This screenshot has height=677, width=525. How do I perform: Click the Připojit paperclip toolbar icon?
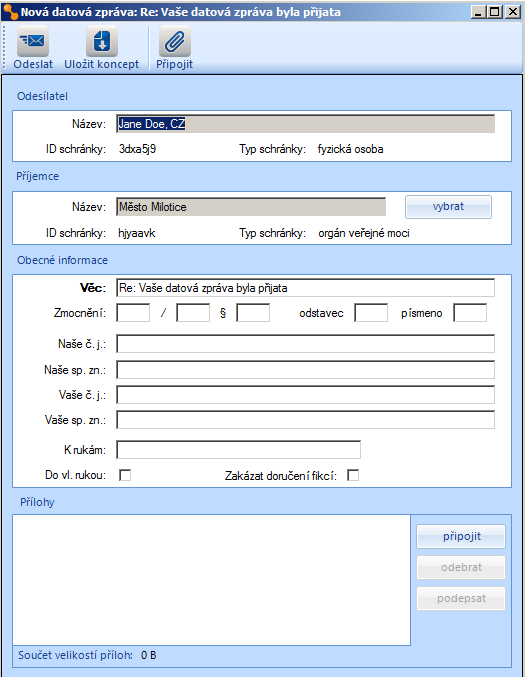pyautogui.click(x=175, y=41)
